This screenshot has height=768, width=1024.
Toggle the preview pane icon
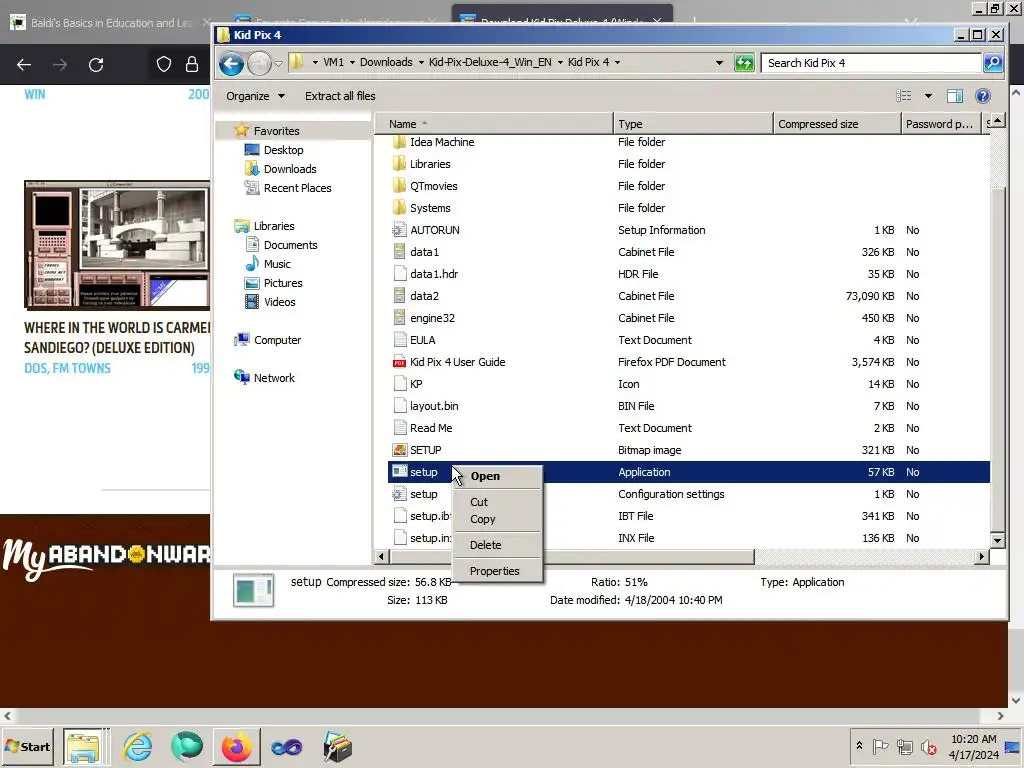(955, 96)
